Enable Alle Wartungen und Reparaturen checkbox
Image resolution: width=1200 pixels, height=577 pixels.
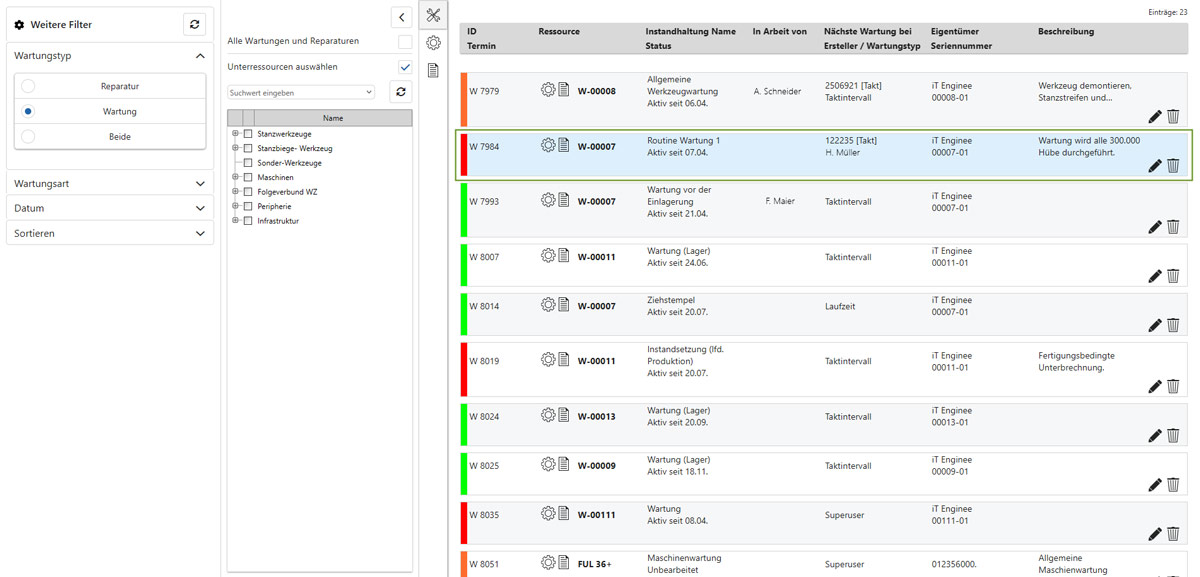click(x=404, y=42)
